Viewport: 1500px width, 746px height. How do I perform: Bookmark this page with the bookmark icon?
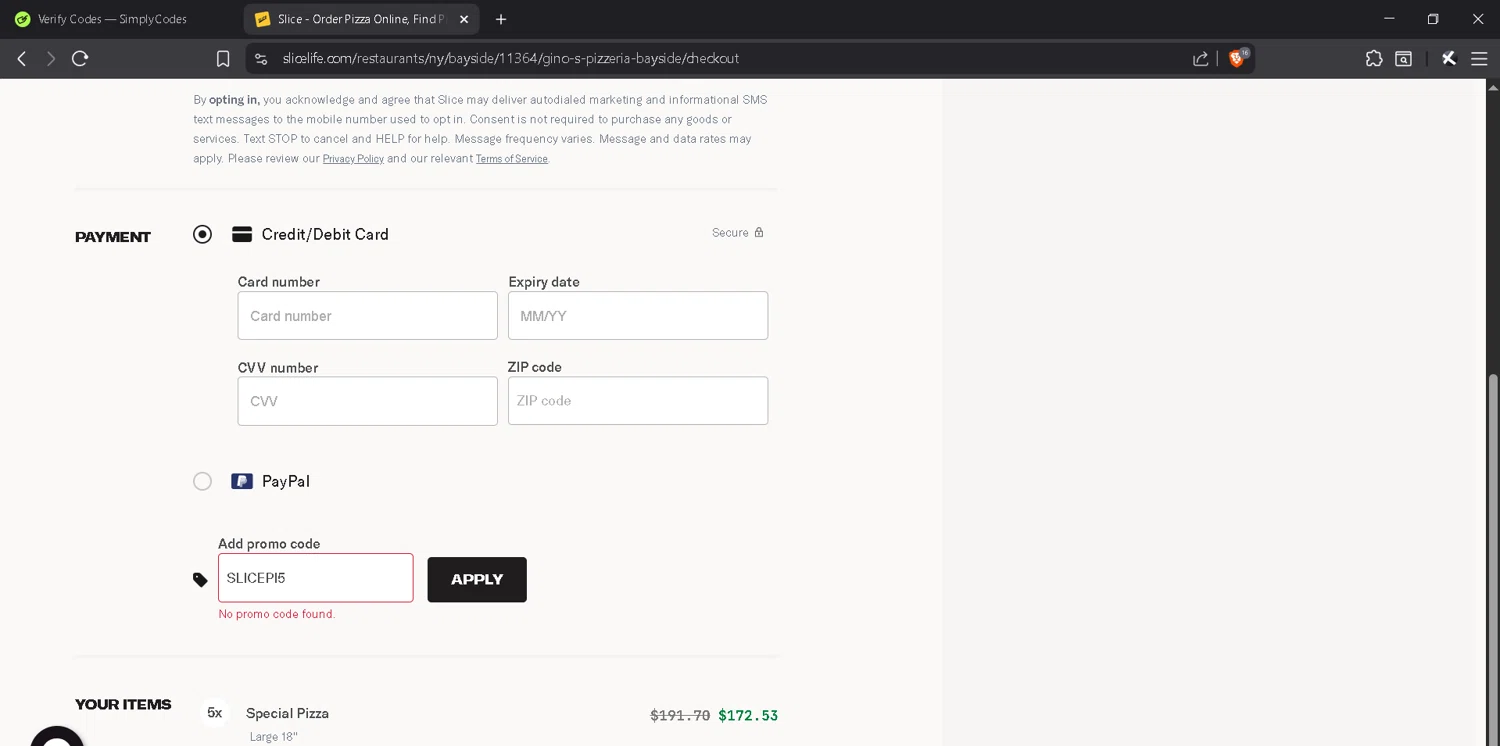(x=223, y=59)
